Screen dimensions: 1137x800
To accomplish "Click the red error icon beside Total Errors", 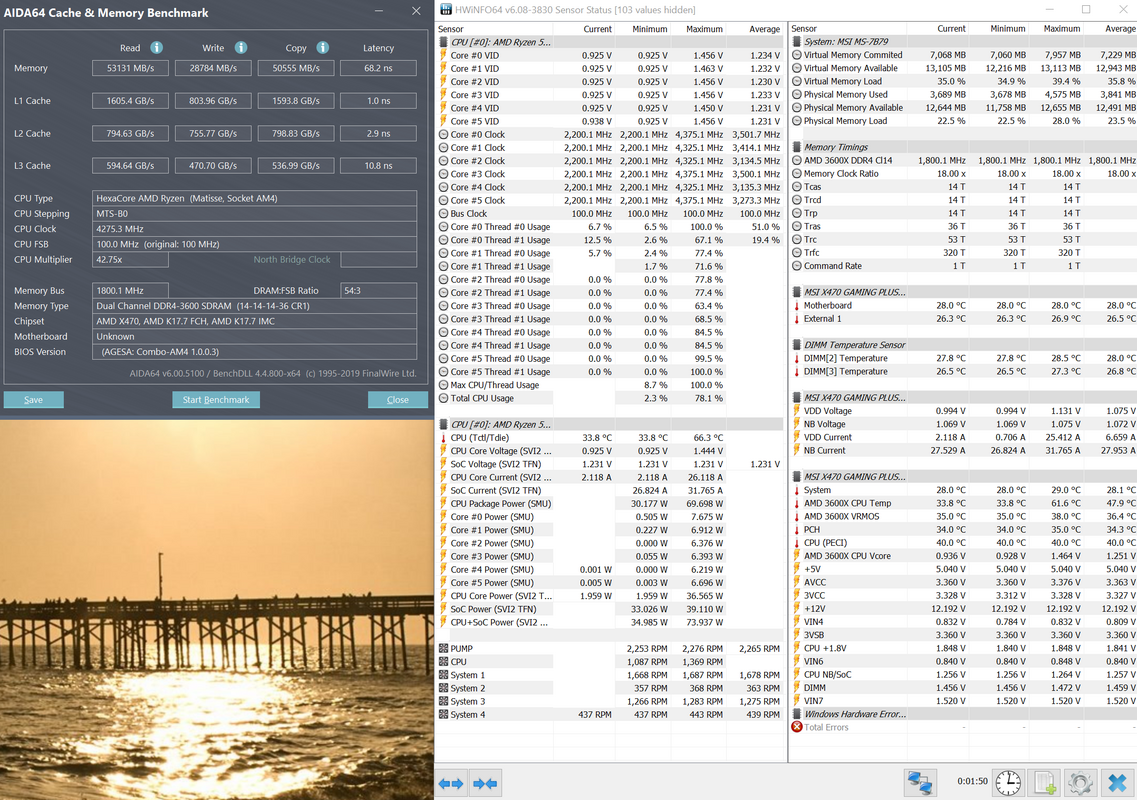I will pos(796,727).
